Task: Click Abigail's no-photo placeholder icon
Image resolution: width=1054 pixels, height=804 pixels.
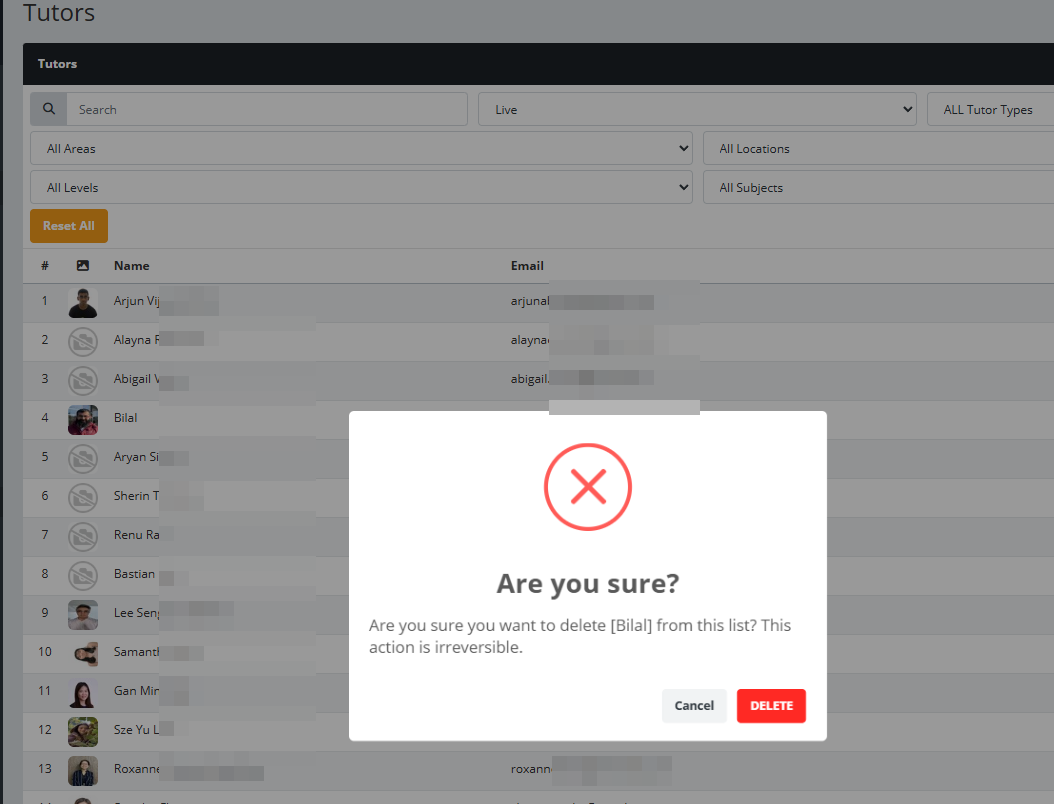Action: click(83, 380)
